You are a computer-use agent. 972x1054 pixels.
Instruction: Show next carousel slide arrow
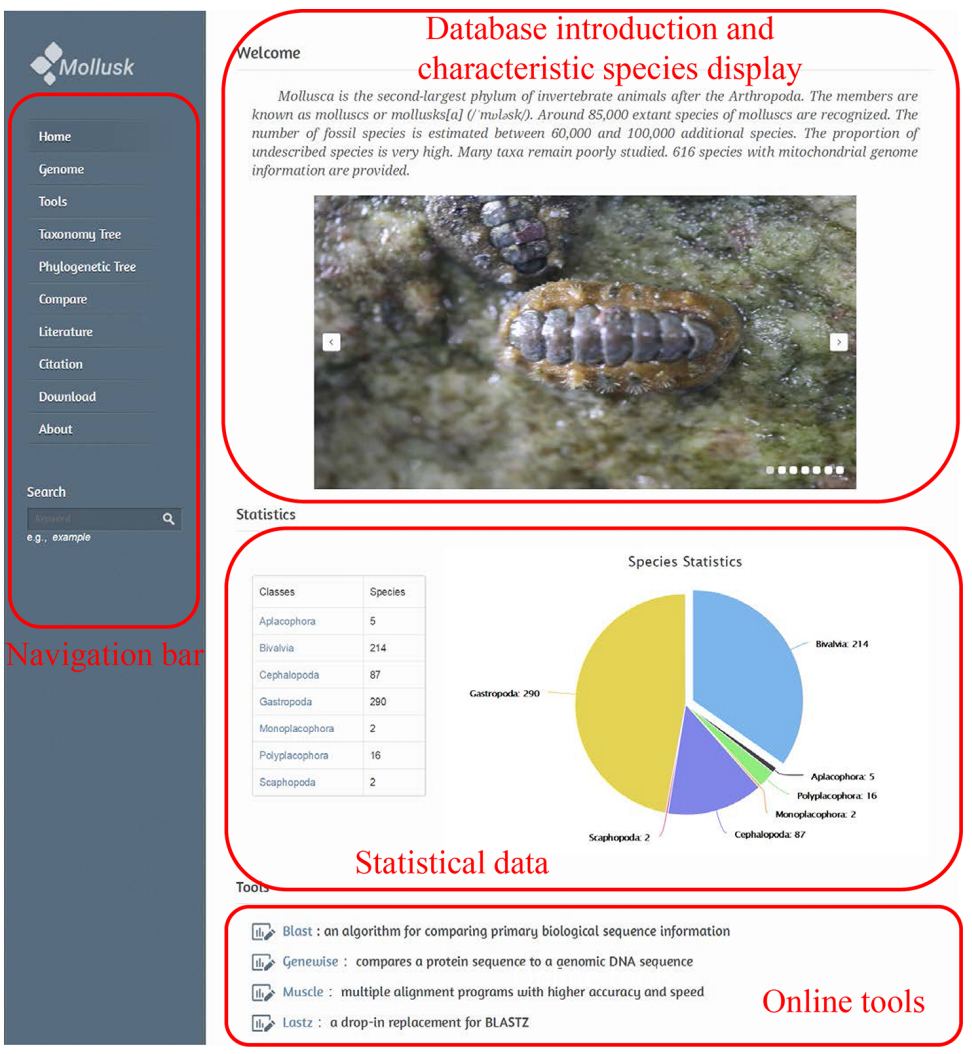point(838,342)
